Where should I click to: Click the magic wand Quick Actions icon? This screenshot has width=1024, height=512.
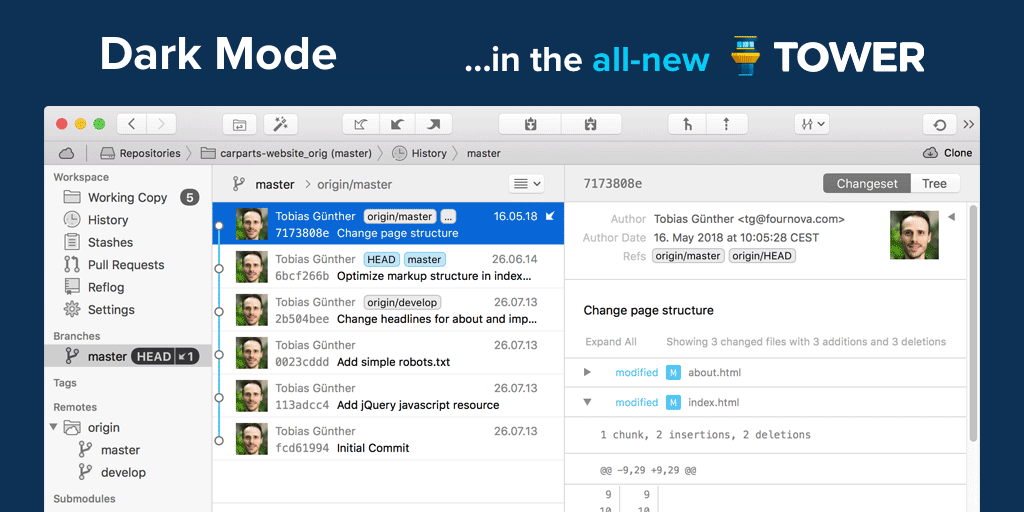(281, 124)
